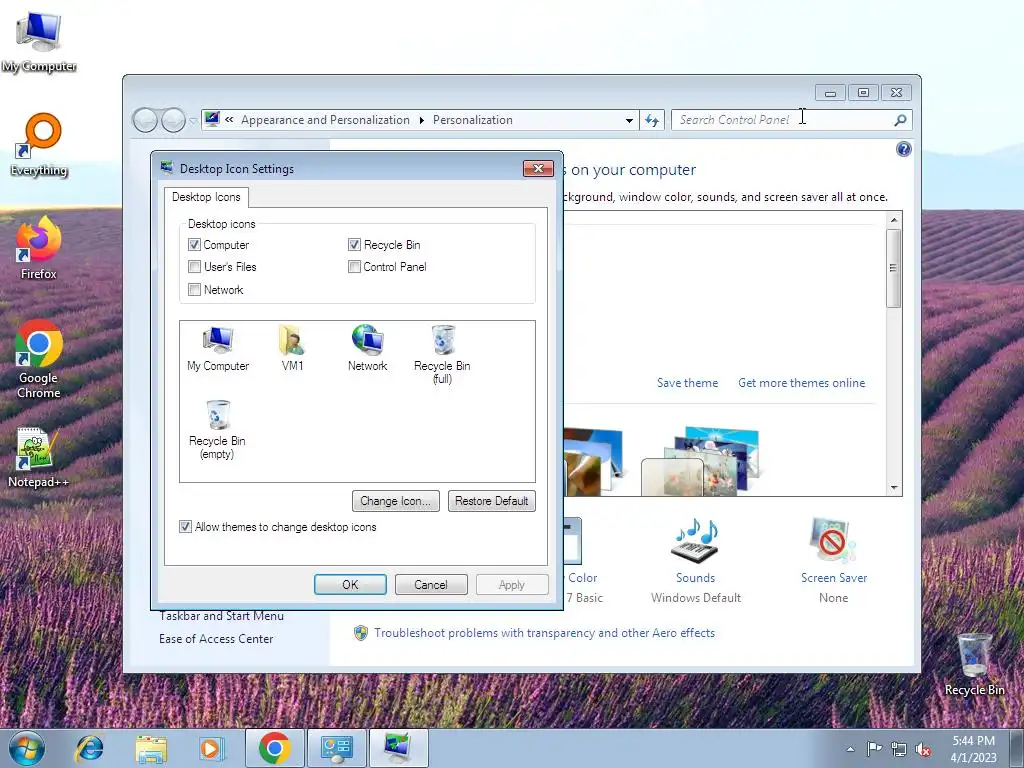Uncheck the Computer desktop icon checkbox
The height and width of the screenshot is (768, 1024).
pos(194,245)
